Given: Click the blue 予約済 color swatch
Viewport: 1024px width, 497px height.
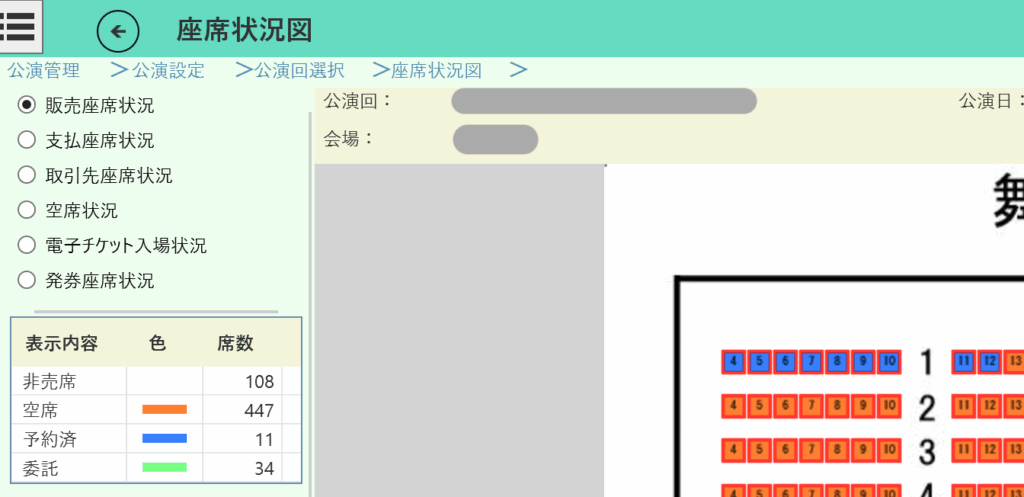Looking at the screenshot, I should pyautogui.click(x=165, y=438).
